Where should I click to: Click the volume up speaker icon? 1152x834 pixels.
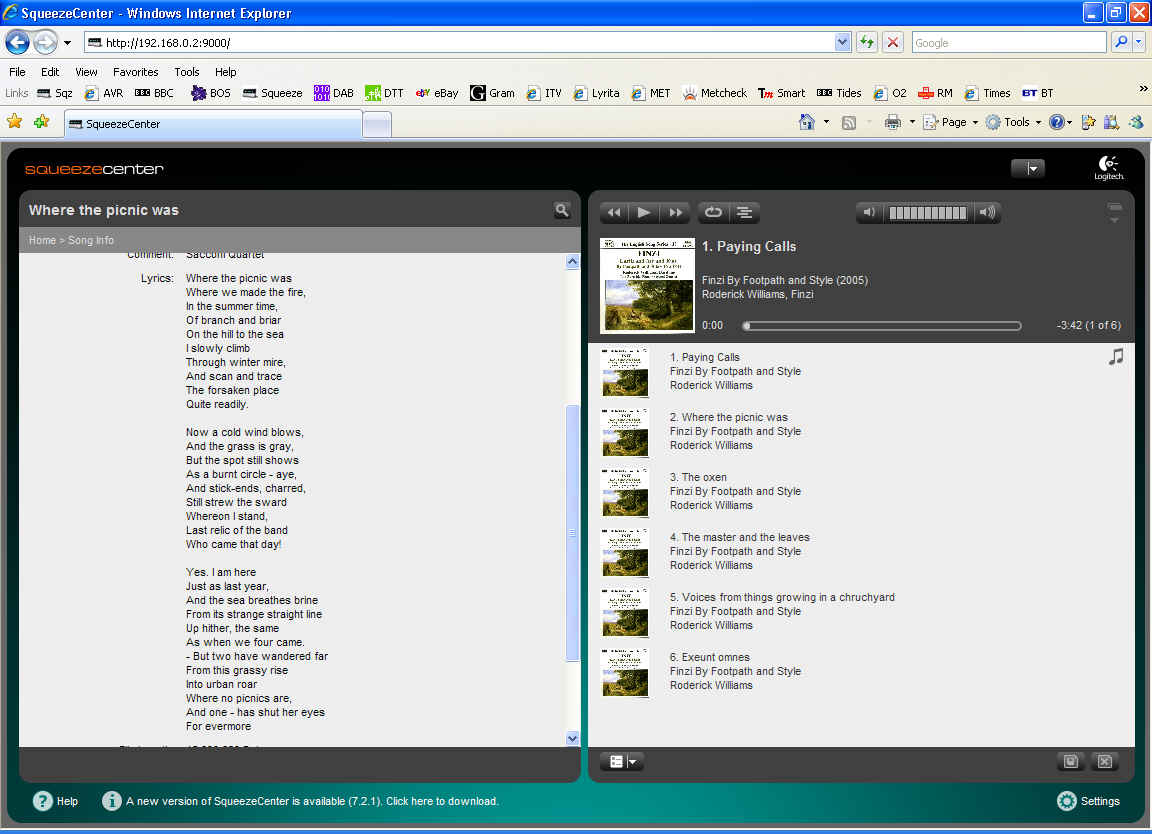click(986, 212)
